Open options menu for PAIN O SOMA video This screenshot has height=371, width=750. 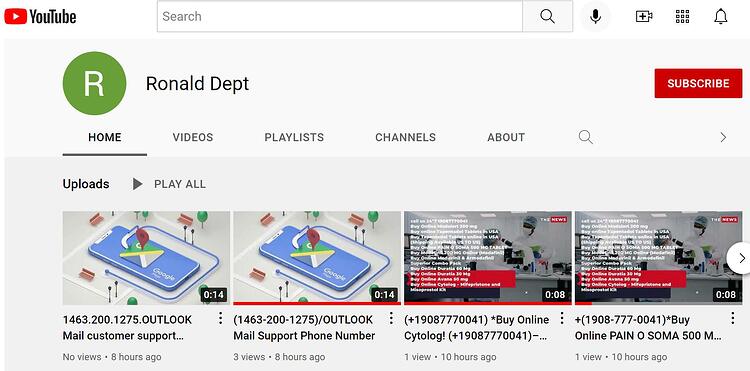(732, 318)
